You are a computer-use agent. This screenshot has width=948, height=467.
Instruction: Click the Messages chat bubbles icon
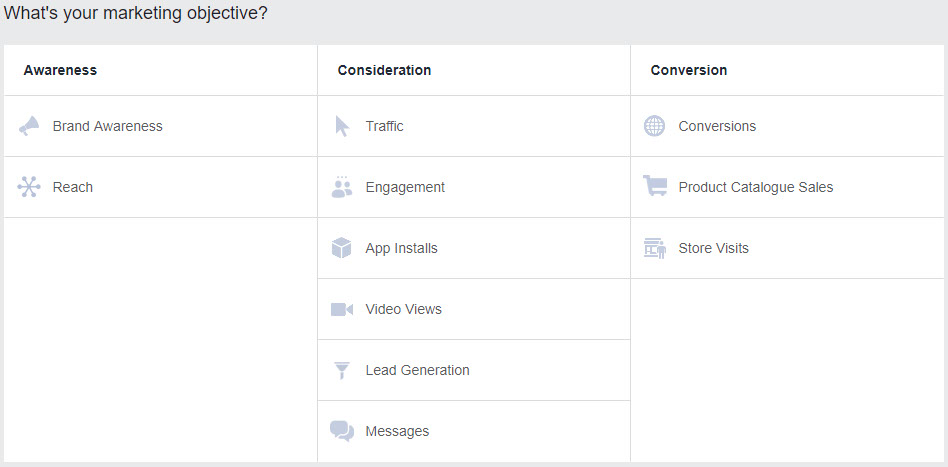click(342, 431)
